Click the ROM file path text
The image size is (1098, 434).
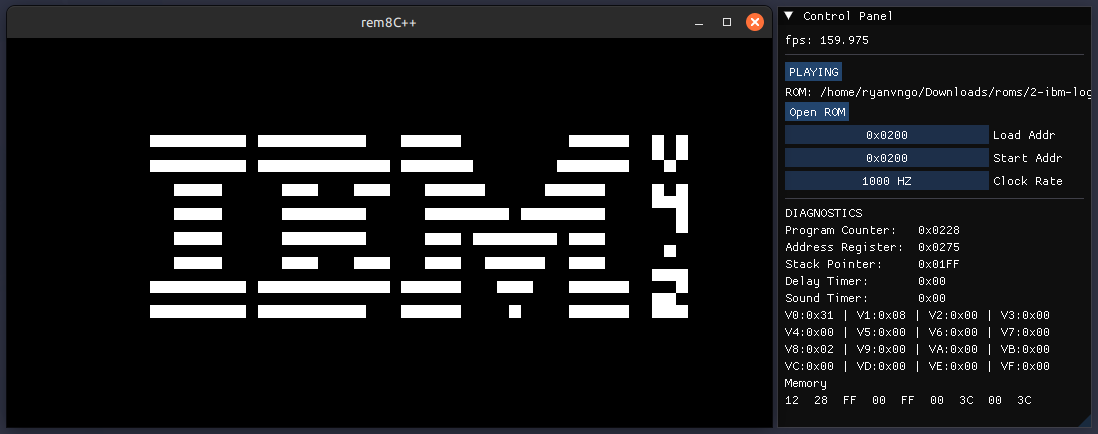coord(938,92)
